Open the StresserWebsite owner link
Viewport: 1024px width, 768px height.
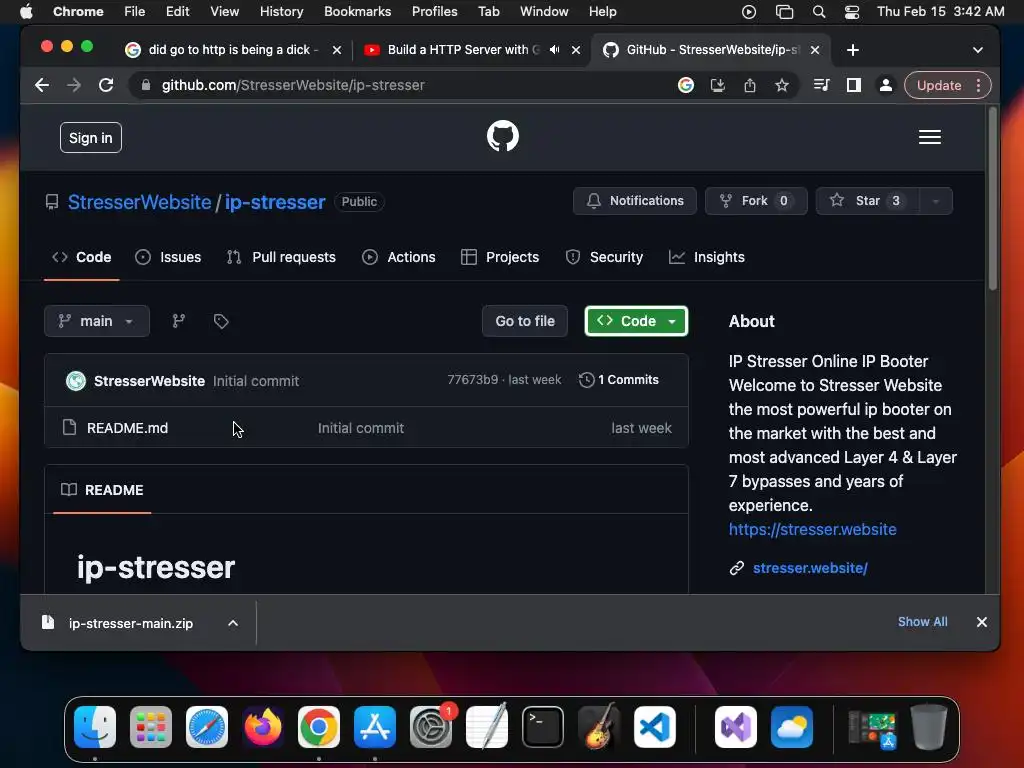pyautogui.click(x=140, y=202)
